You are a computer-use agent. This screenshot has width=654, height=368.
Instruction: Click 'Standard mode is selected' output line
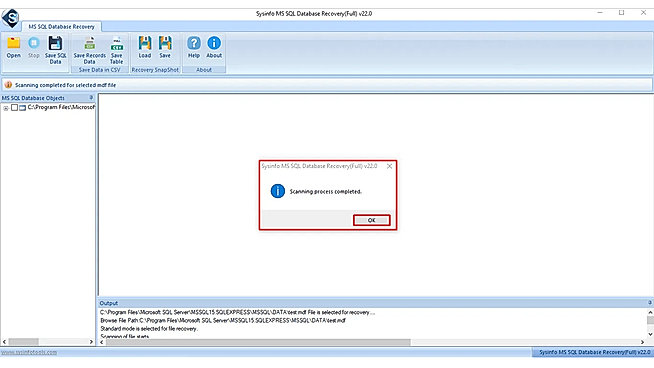(x=149, y=329)
